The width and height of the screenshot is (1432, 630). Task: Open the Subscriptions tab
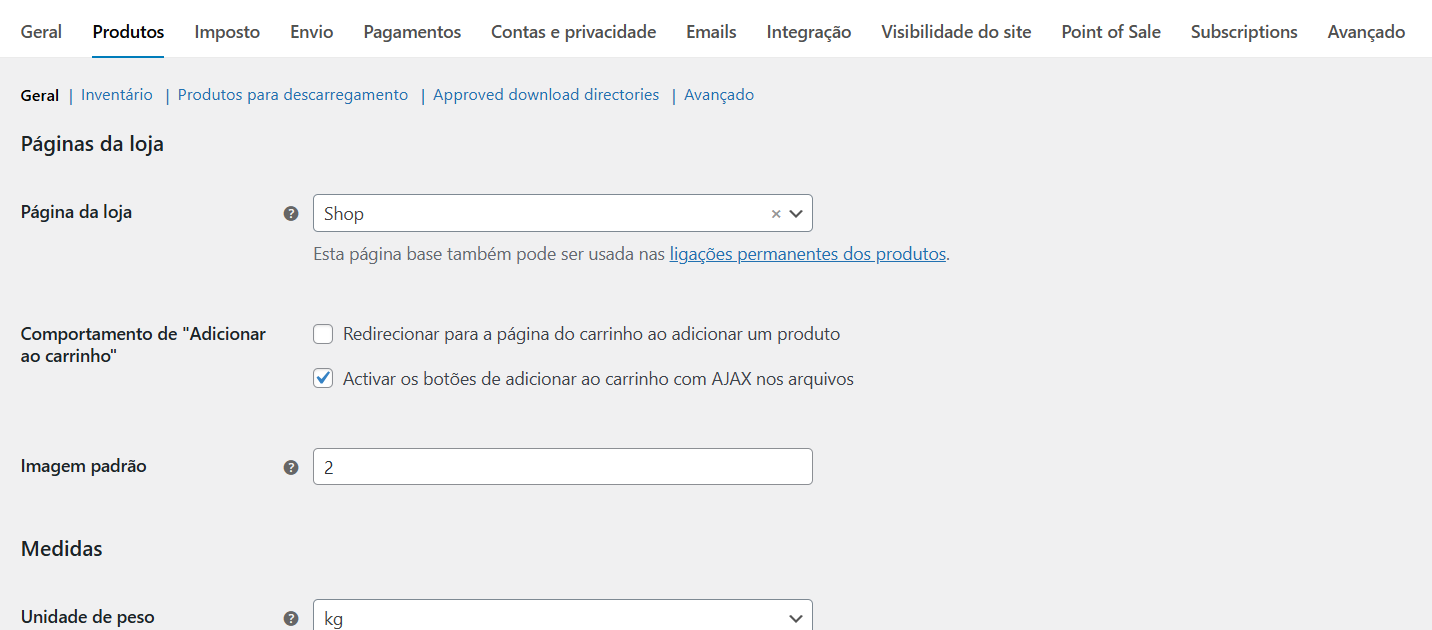coord(1243,32)
